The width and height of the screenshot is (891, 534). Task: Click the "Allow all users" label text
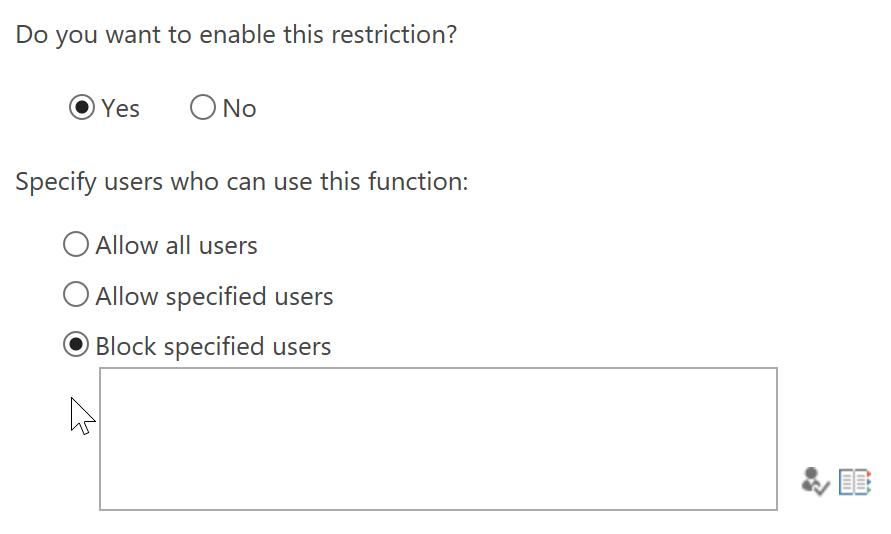pyautogui.click(x=176, y=245)
